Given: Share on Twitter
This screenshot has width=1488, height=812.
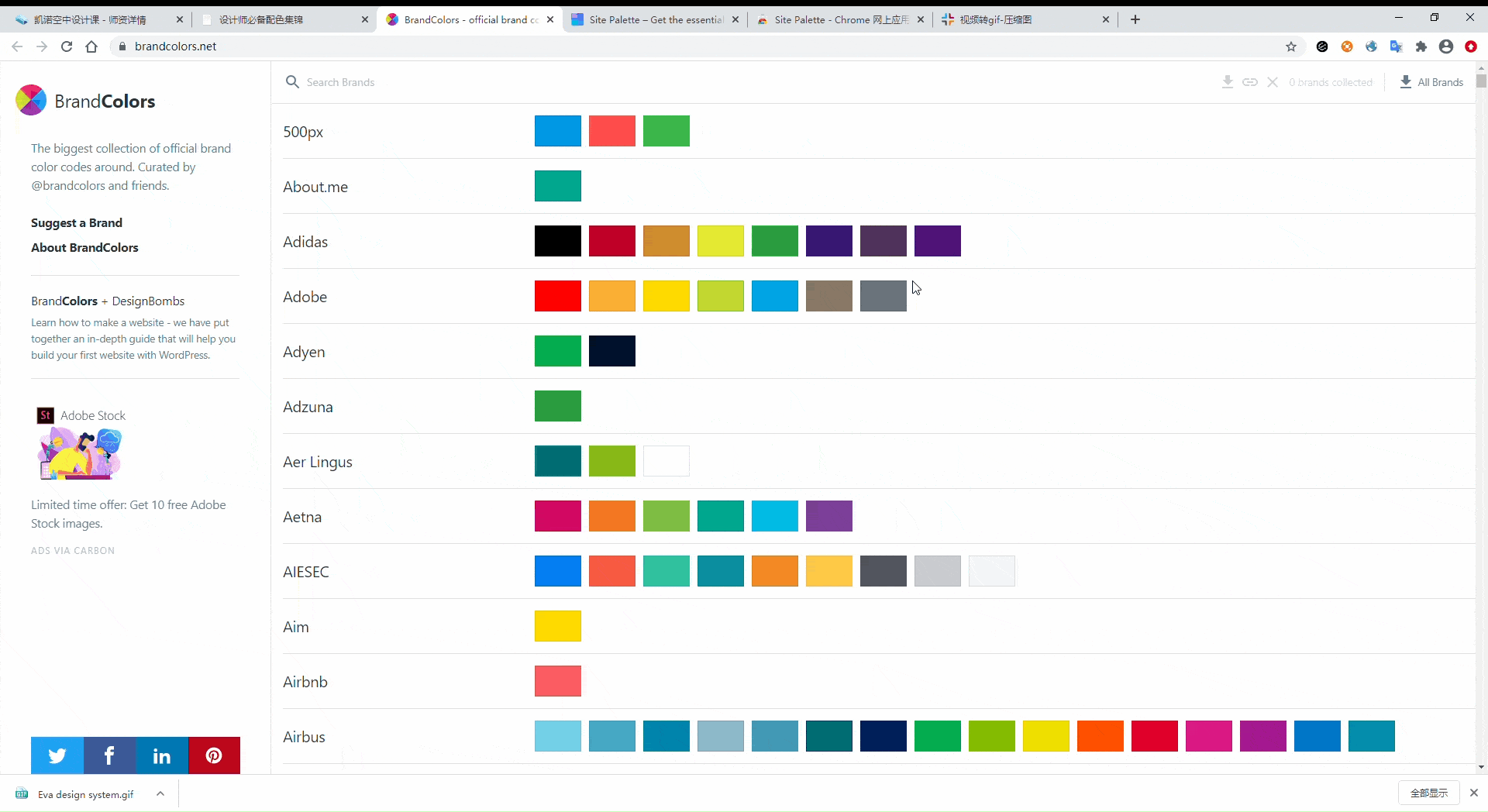Looking at the screenshot, I should tap(57, 755).
